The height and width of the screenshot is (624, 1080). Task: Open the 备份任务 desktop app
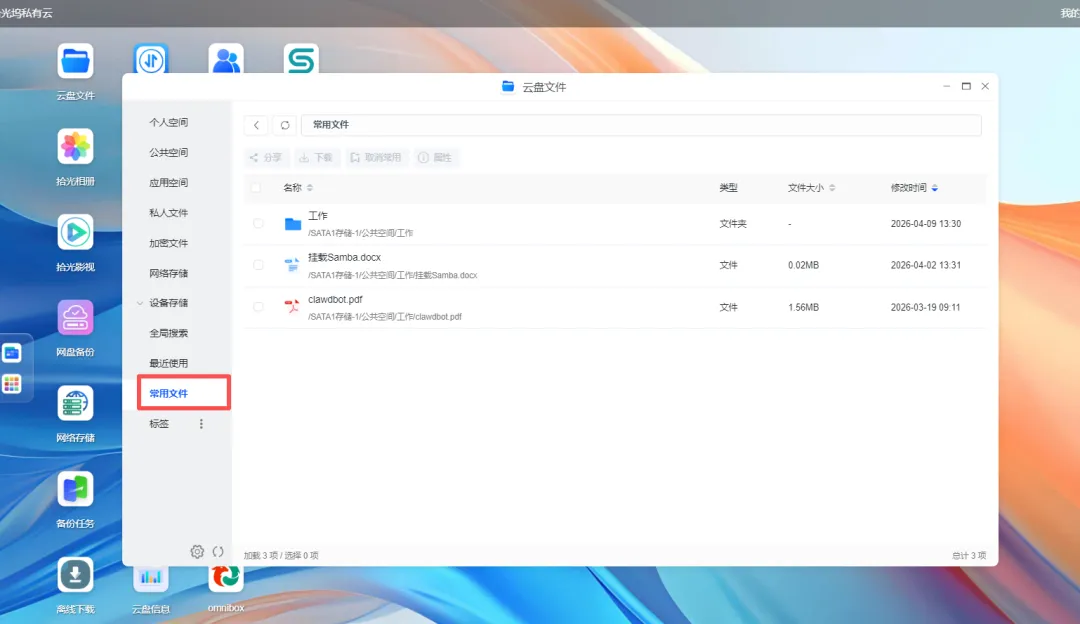tap(75, 490)
